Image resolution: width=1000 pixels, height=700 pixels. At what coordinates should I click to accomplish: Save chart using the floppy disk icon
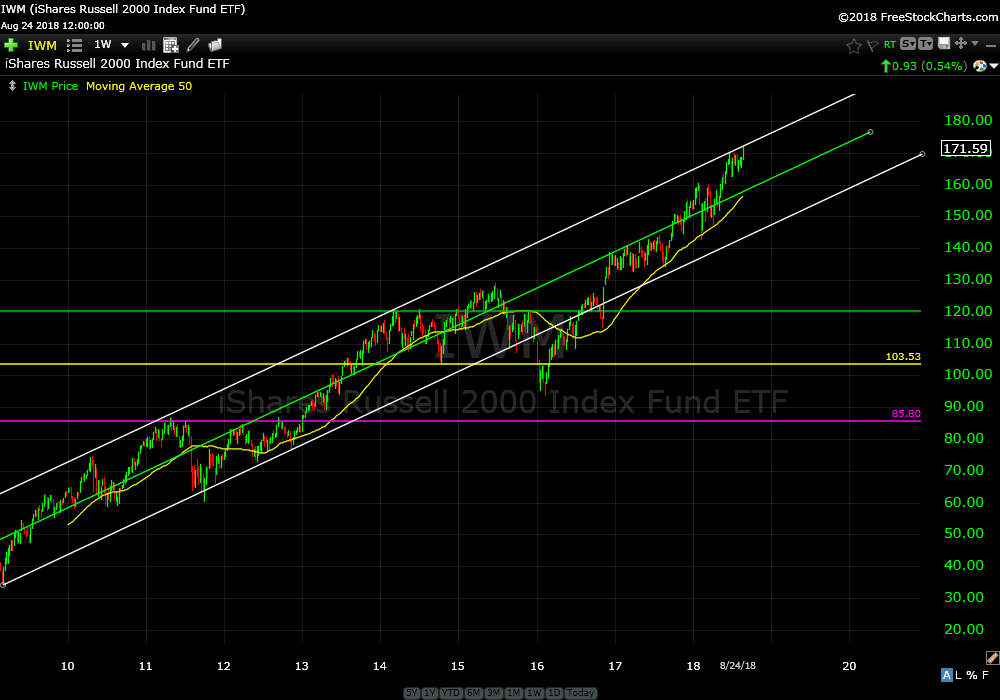point(943,44)
